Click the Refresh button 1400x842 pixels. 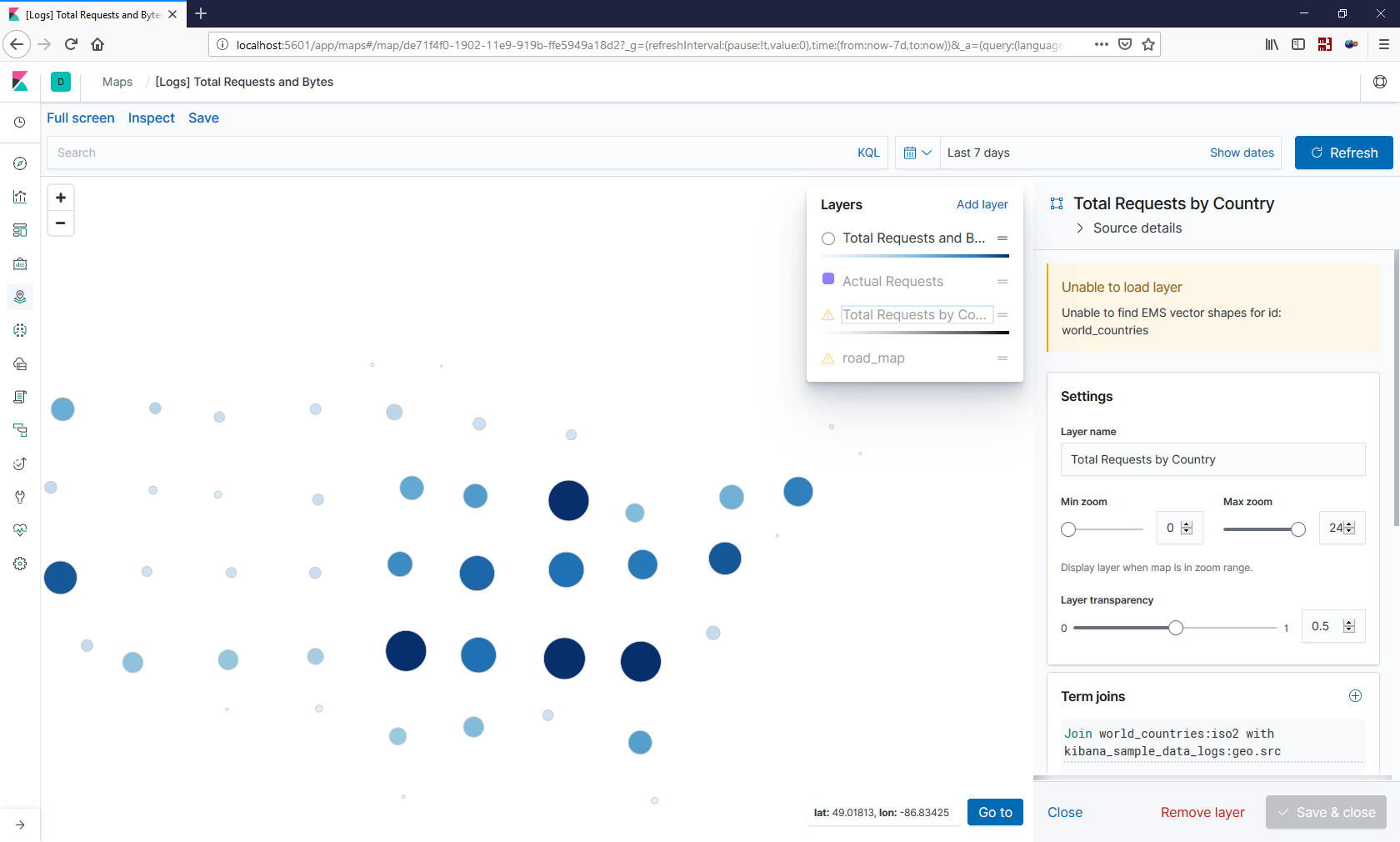(x=1342, y=153)
